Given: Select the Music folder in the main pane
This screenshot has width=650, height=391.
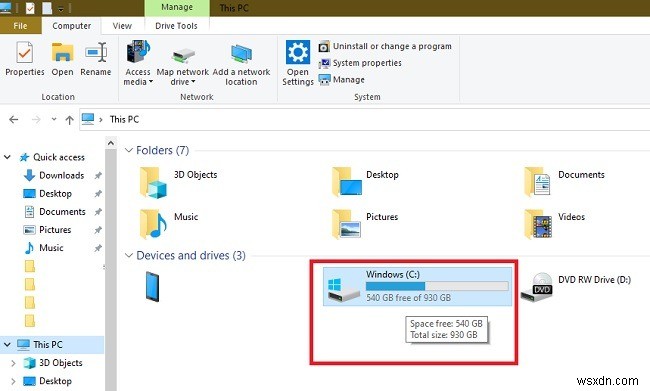Looking at the screenshot, I should point(169,224).
